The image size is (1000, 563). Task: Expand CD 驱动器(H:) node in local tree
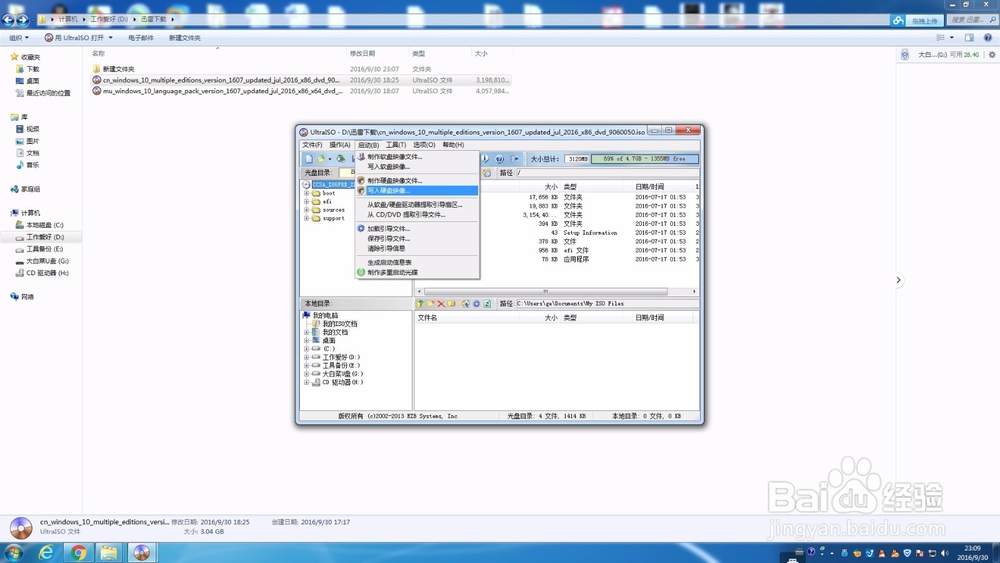[306, 383]
